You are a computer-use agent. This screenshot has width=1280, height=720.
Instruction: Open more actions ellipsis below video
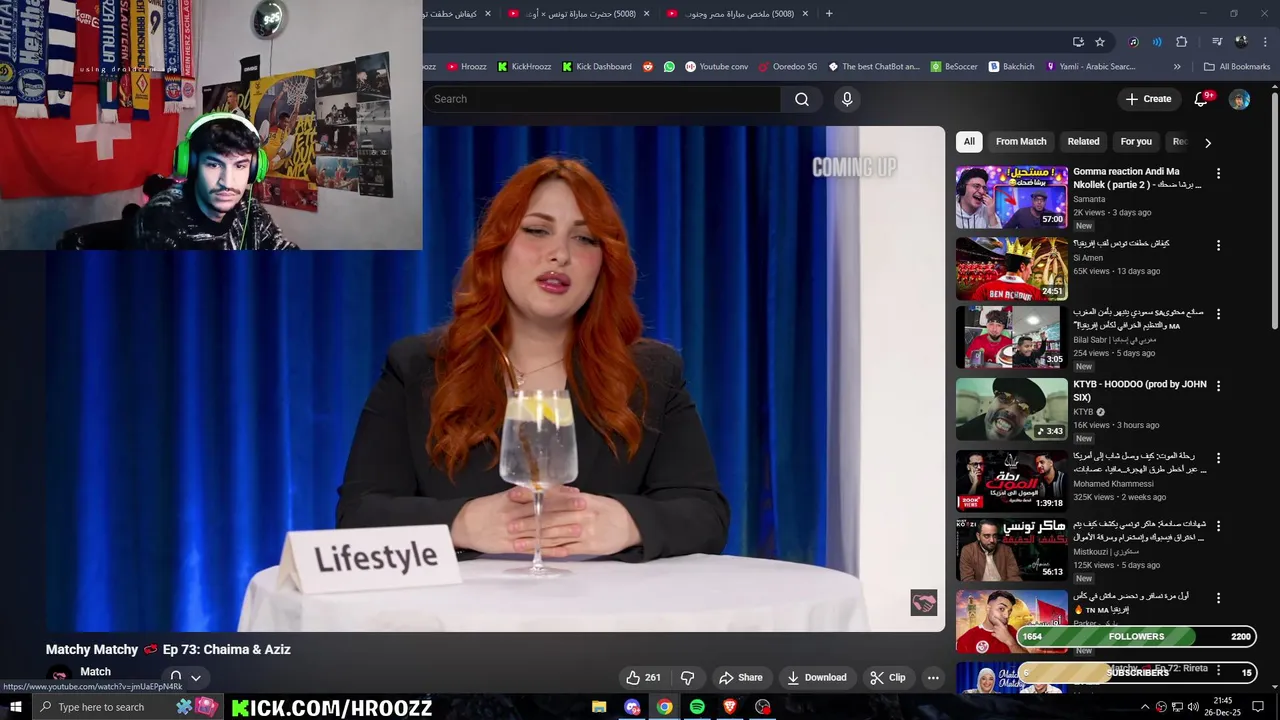(x=933, y=677)
